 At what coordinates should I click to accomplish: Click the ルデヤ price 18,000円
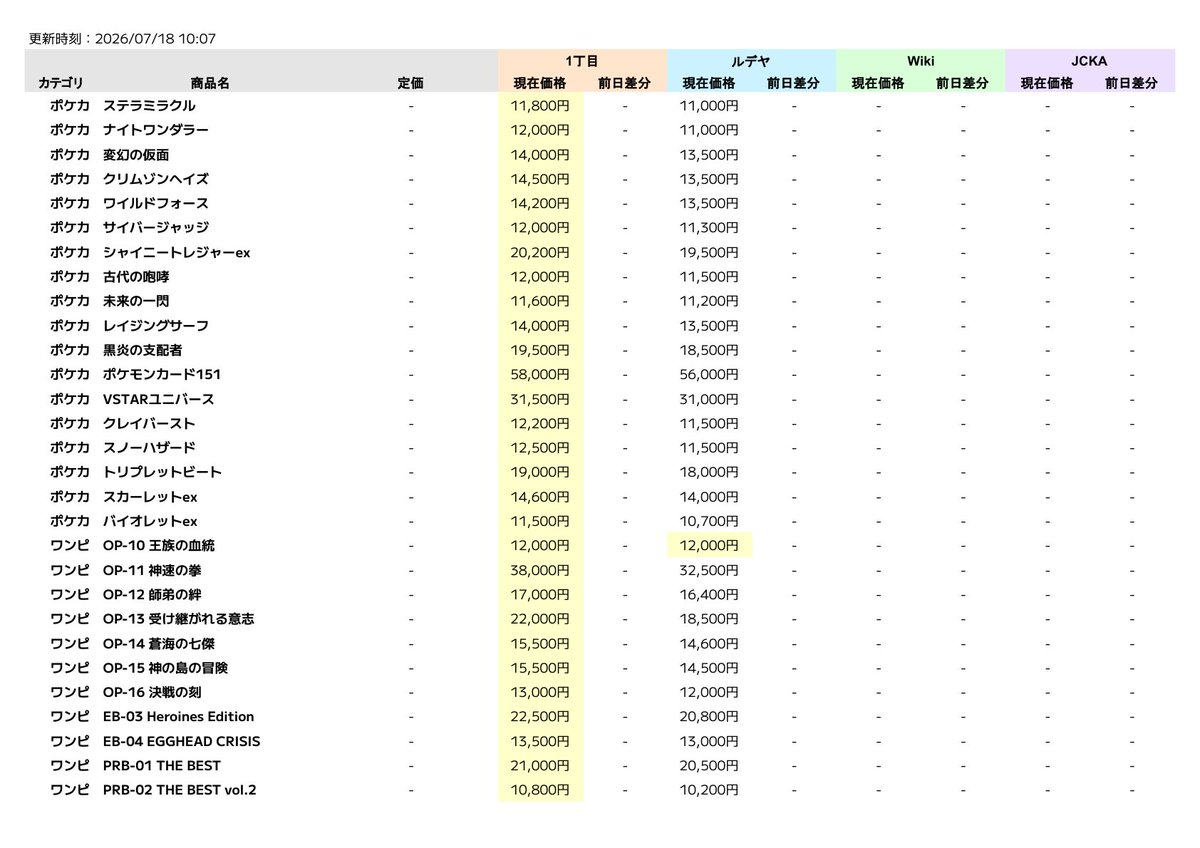point(710,472)
